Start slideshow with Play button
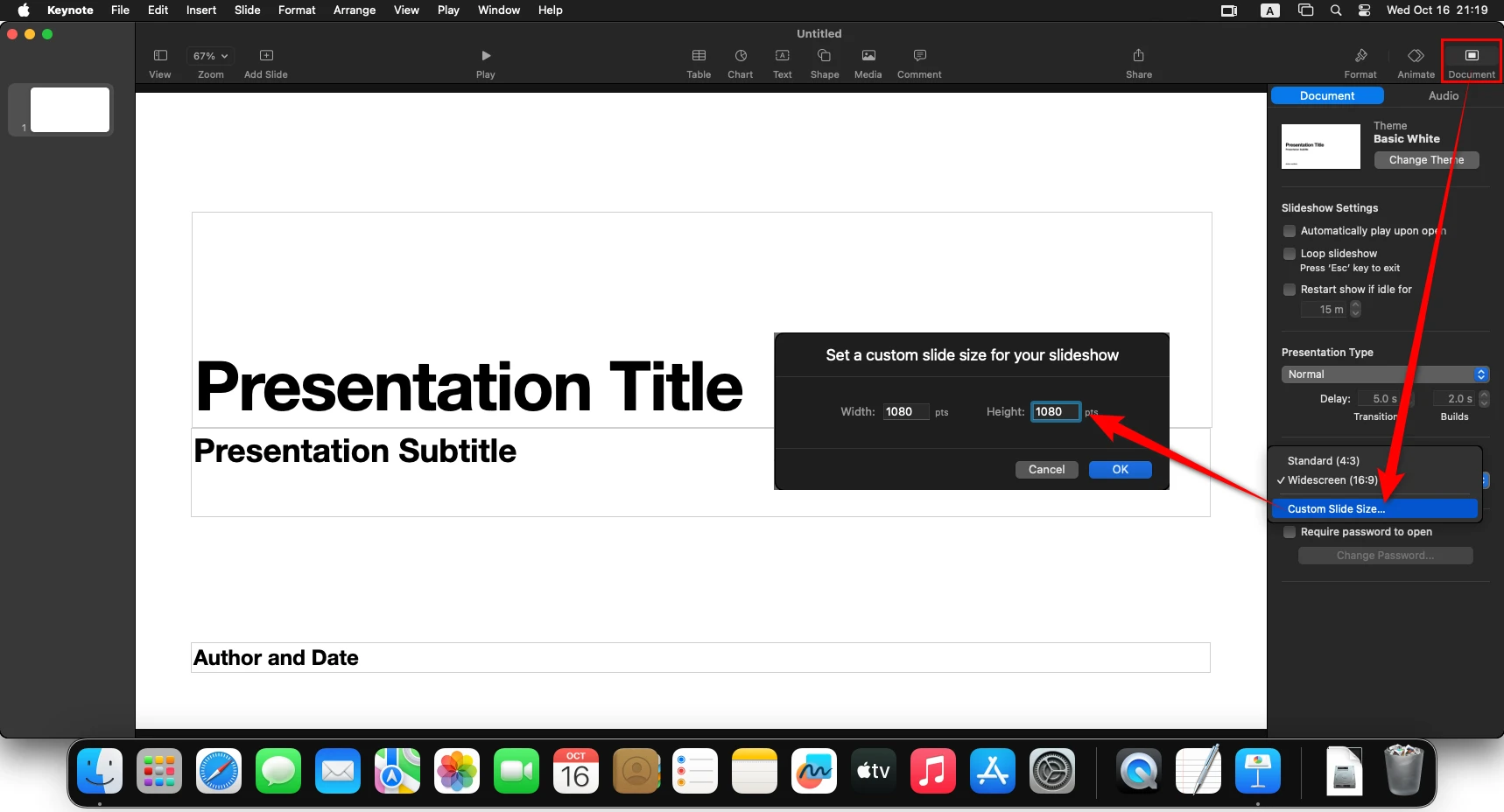The image size is (1504, 812). (x=486, y=63)
